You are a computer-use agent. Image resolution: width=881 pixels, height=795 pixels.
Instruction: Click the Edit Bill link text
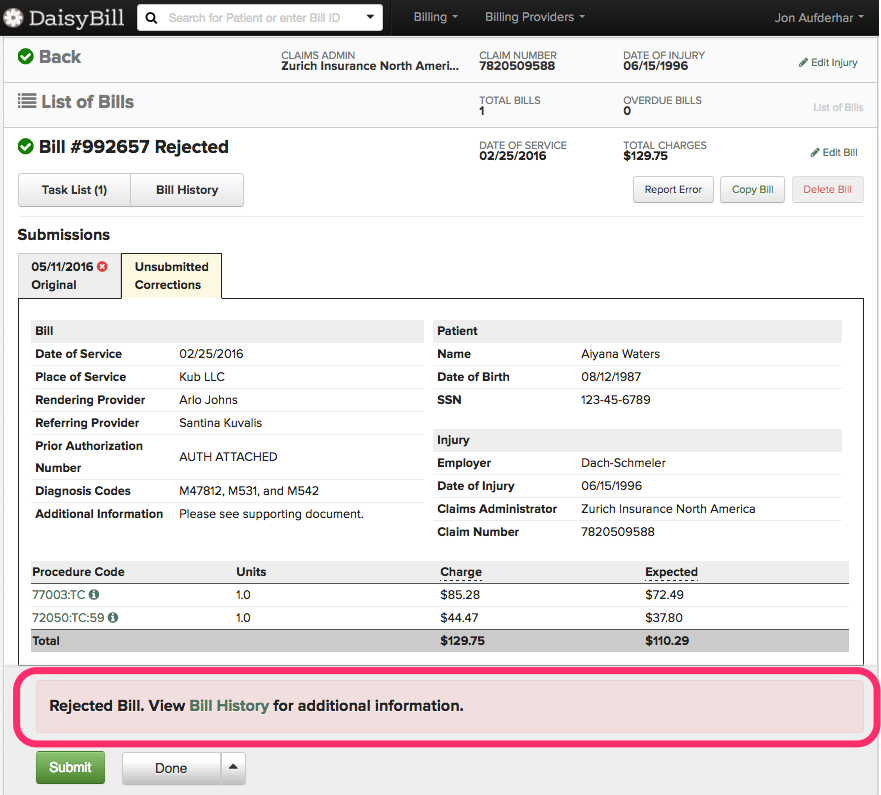[x=839, y=152]
